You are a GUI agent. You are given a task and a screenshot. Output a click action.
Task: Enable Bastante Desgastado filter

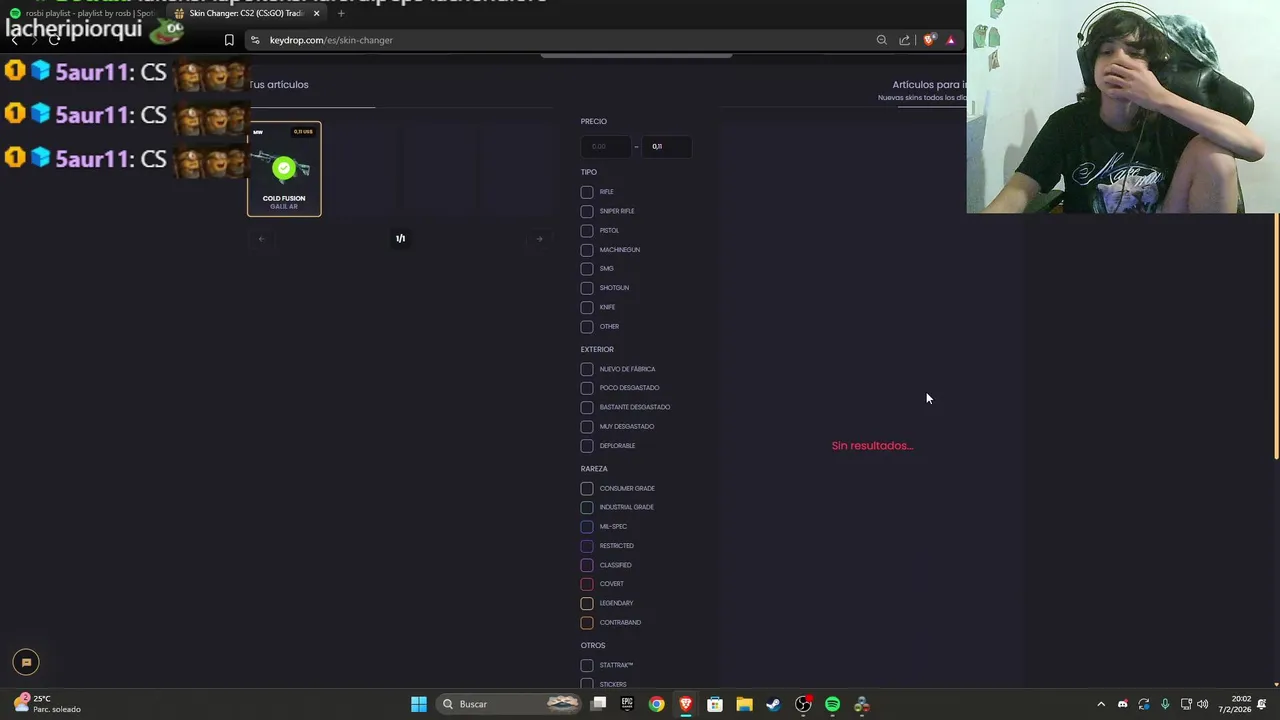(587, 407)
